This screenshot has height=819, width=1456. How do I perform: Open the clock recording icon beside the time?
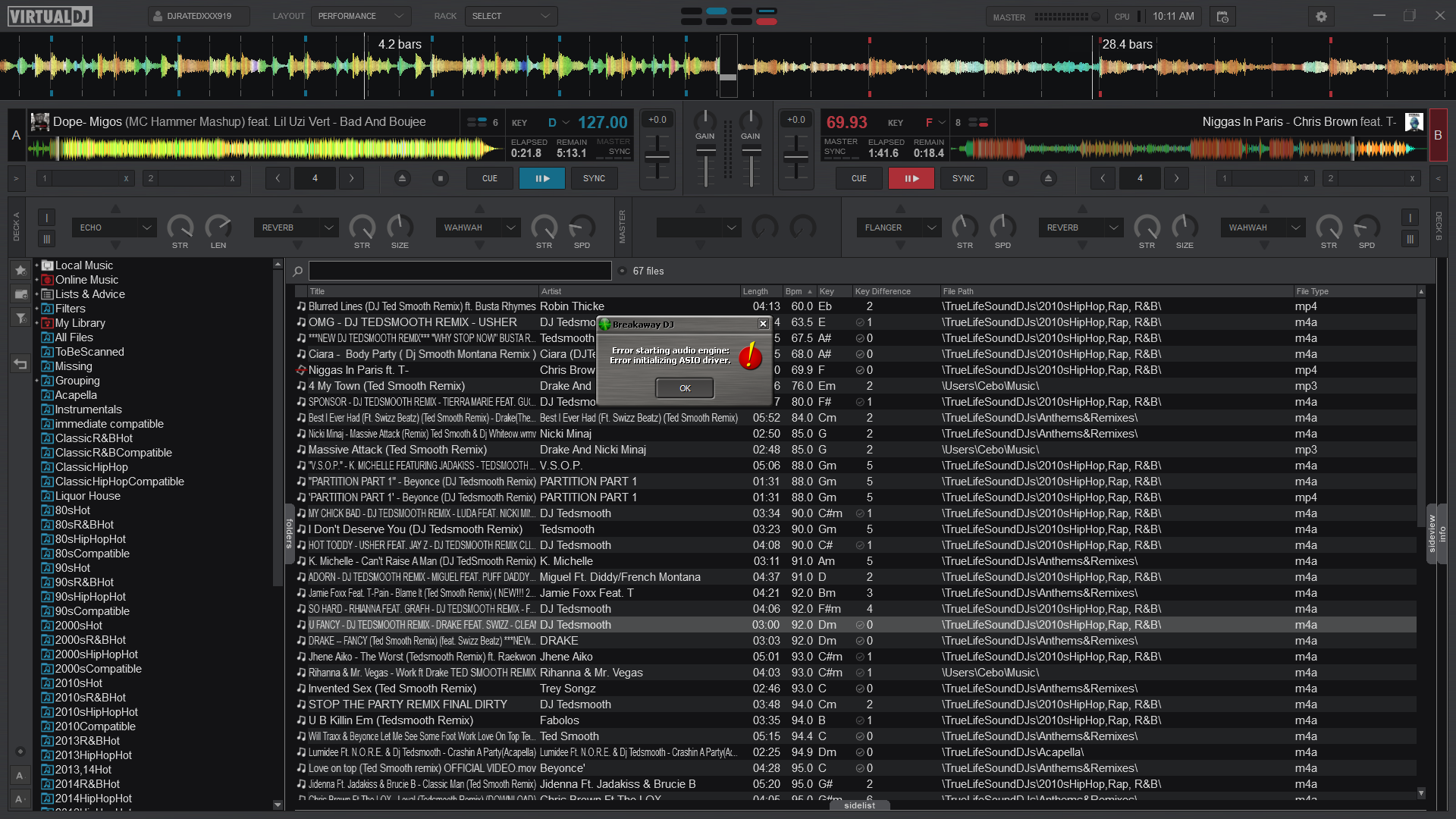pos(1222,17)
